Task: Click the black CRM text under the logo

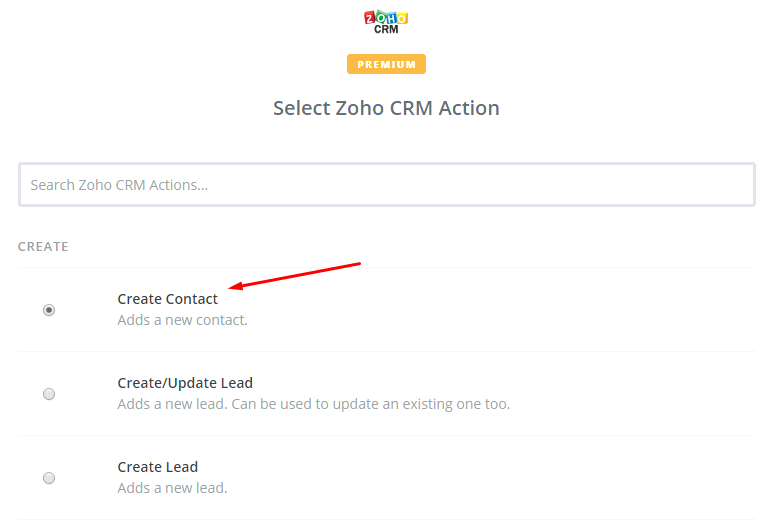Action: [x=386, y=29]
